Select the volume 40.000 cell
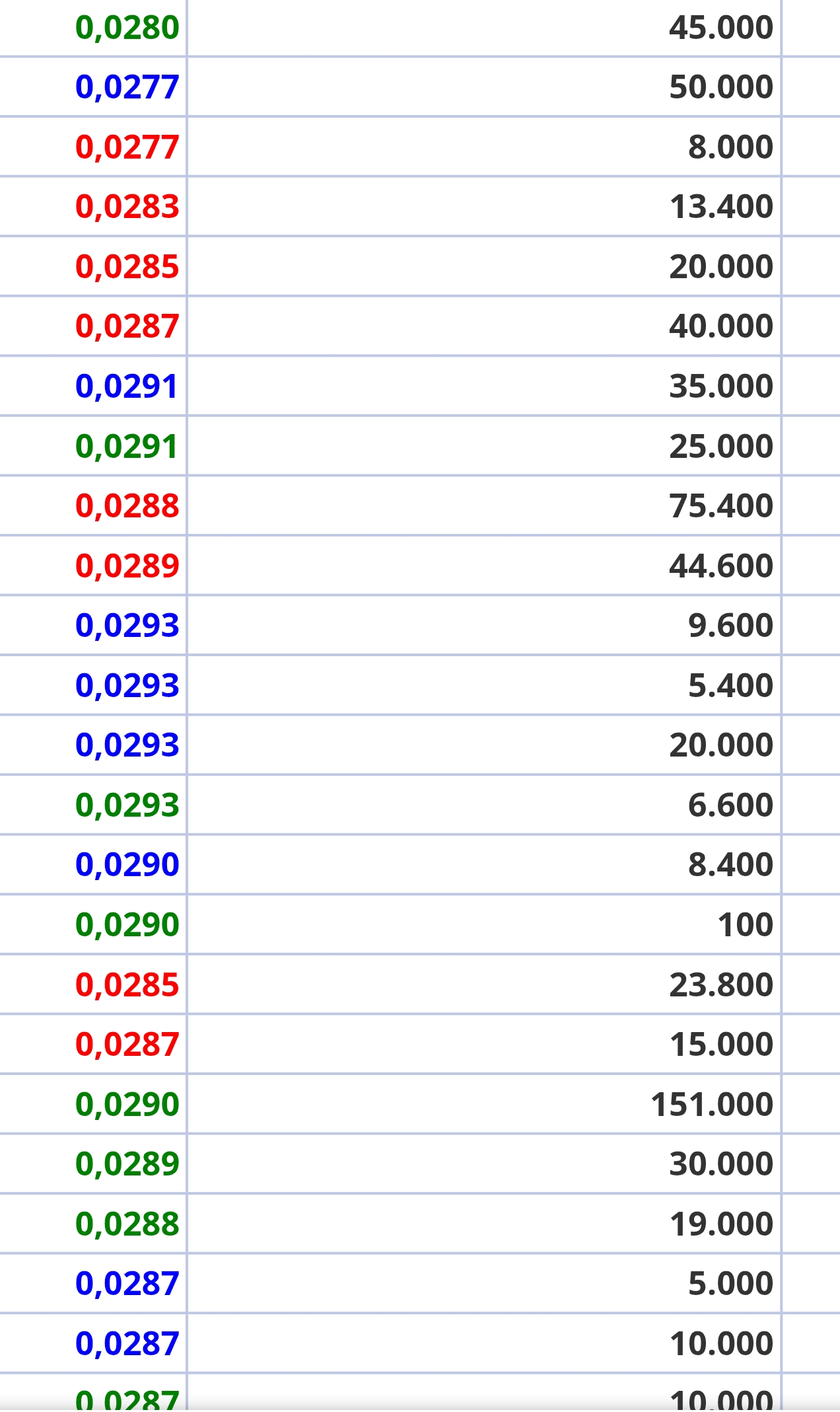Screen dimensions: 840x1412 (720, 326)
